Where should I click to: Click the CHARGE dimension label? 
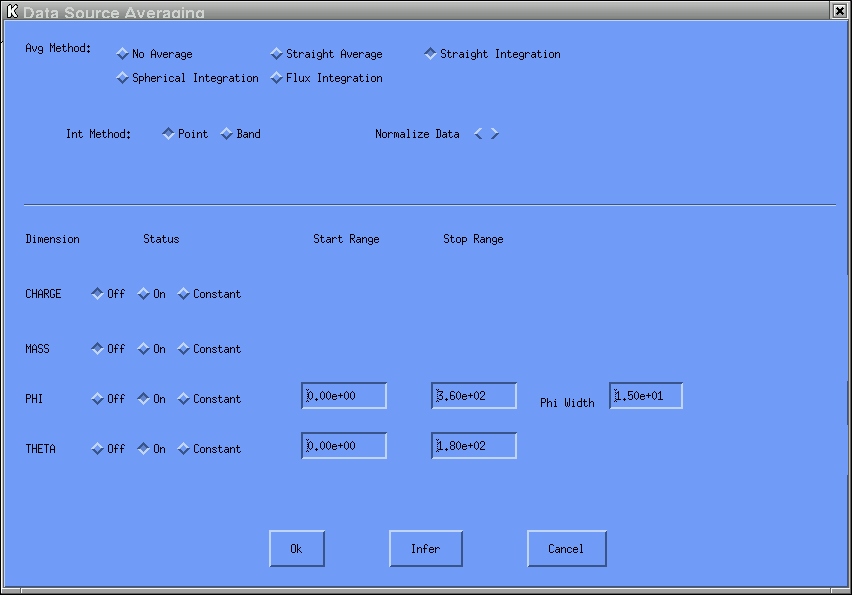coord(43,294)
